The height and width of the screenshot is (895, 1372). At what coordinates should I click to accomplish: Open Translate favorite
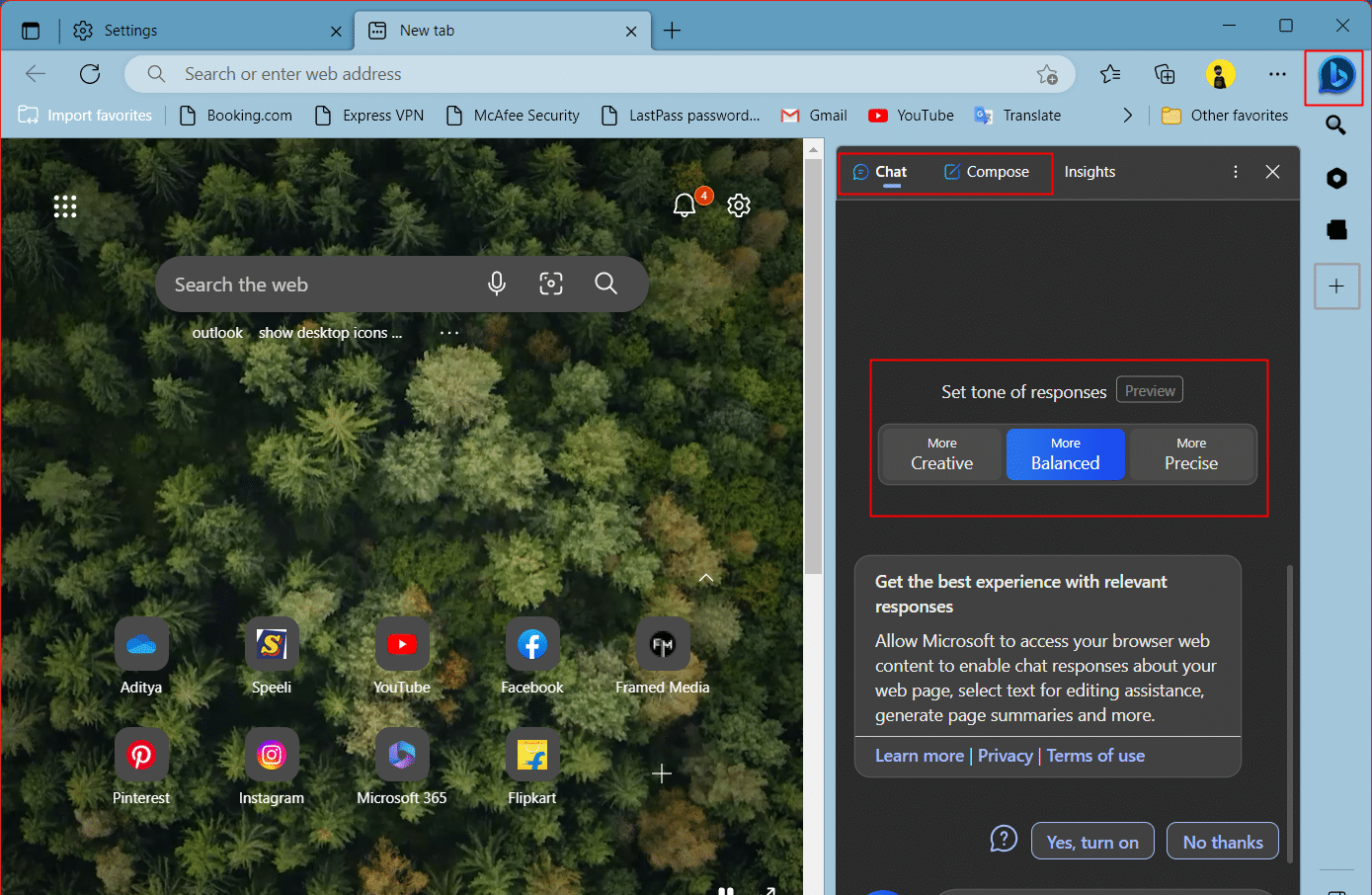[1017, 116]
